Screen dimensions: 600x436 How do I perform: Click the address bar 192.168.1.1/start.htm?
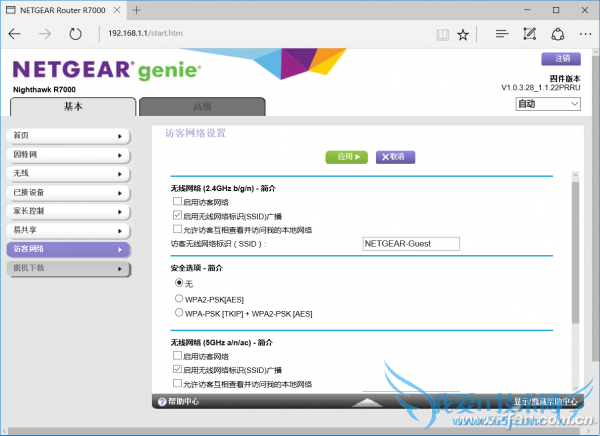(145, 33)
